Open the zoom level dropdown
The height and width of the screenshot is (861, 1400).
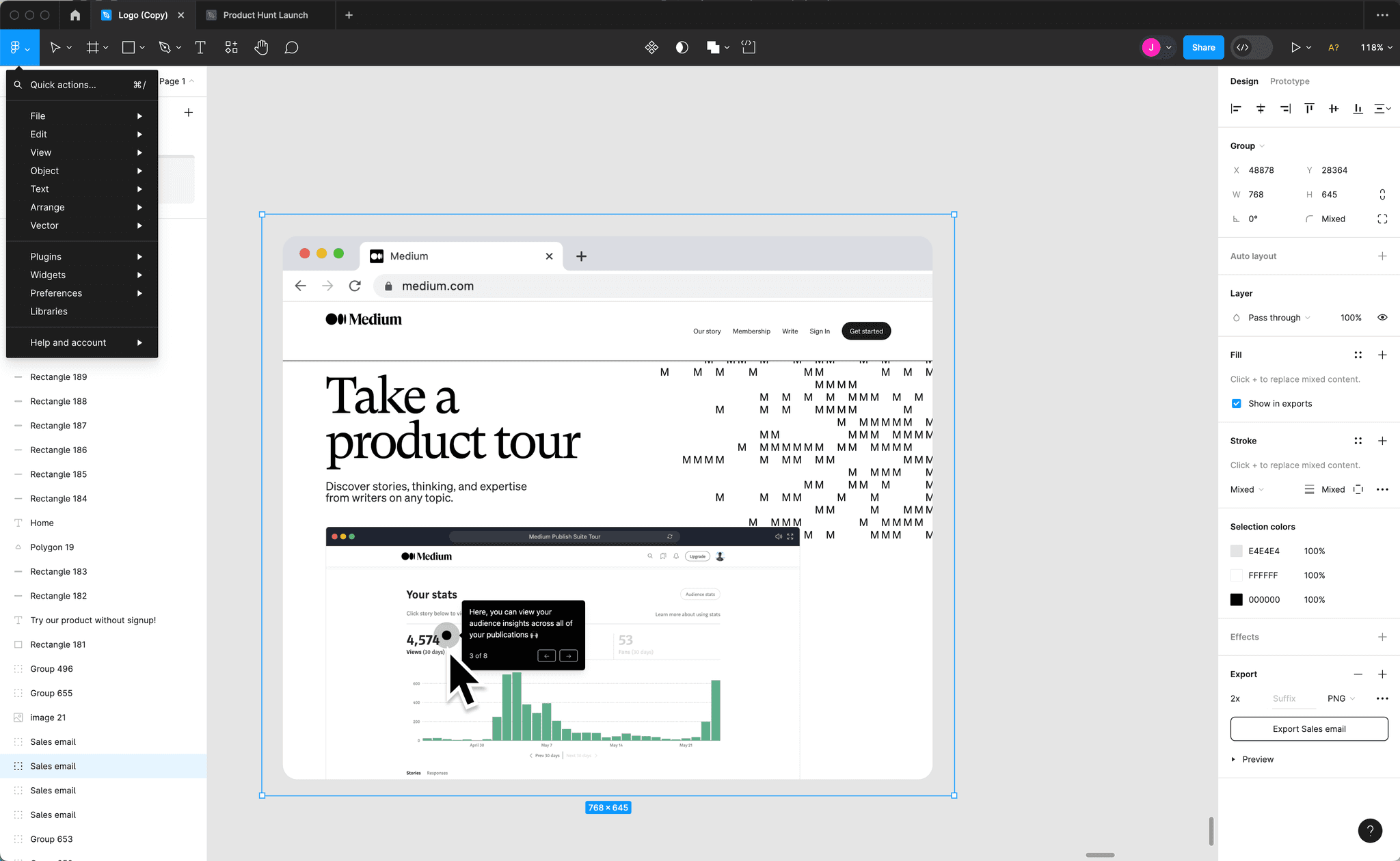[x=1375, y=47]
